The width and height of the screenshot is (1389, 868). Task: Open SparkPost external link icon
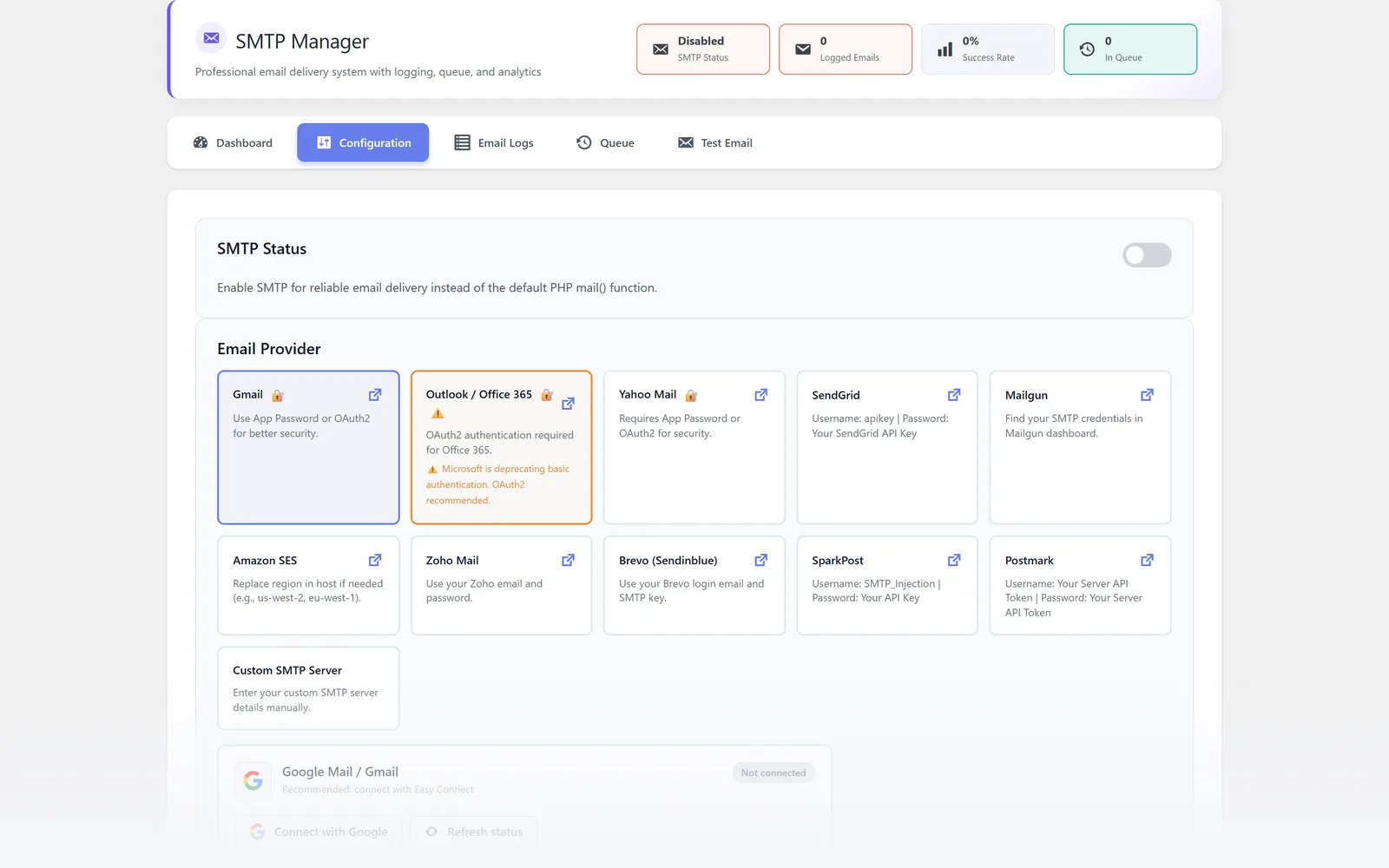click(x=954, y=560)
